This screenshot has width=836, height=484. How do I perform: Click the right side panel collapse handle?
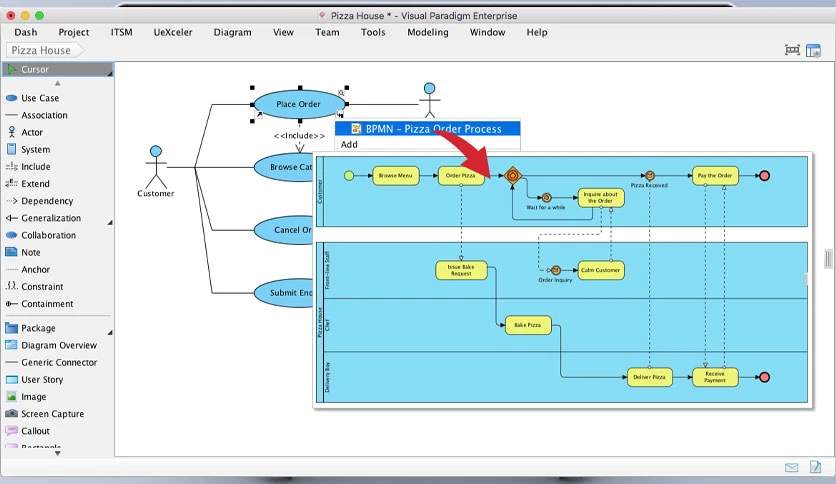click(x=827, y=259)
